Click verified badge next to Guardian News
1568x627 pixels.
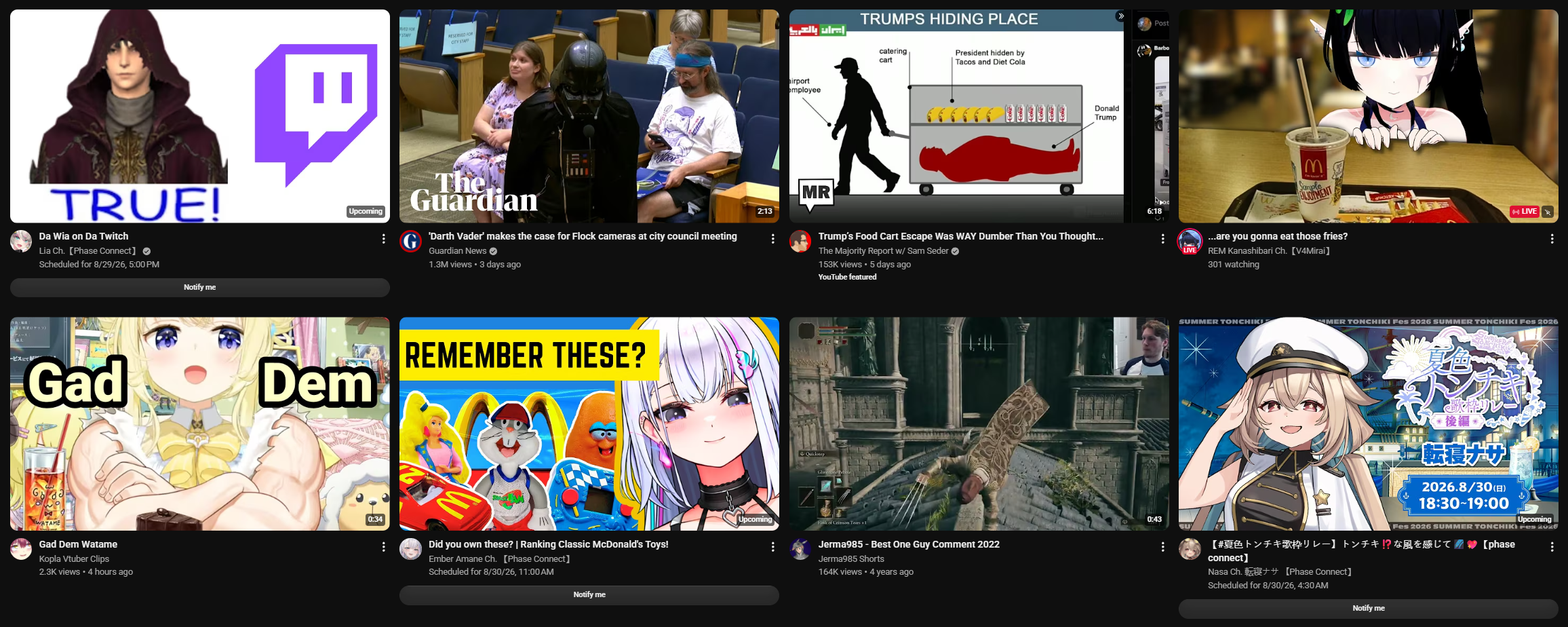click(x=493, y=251)
